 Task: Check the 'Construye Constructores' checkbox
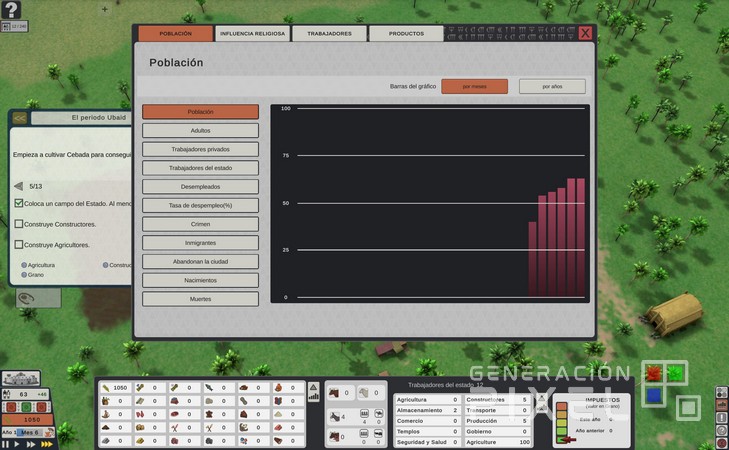coord(19,224)
